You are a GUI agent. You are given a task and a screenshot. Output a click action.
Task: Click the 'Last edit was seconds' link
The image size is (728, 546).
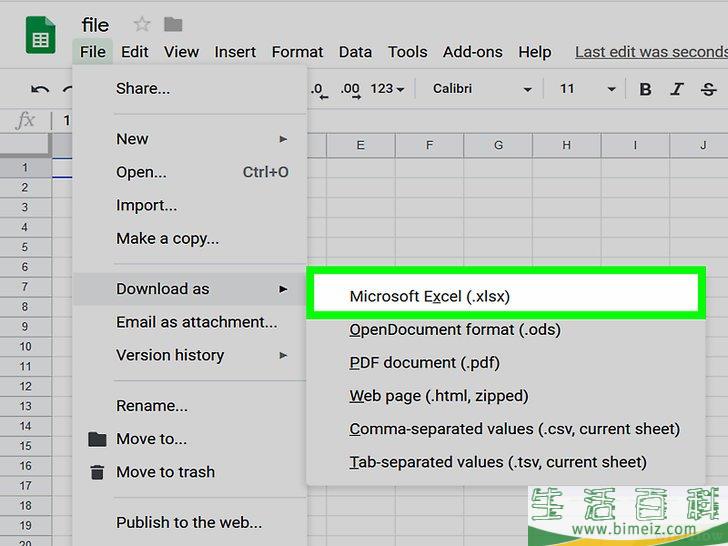(651, 52)
